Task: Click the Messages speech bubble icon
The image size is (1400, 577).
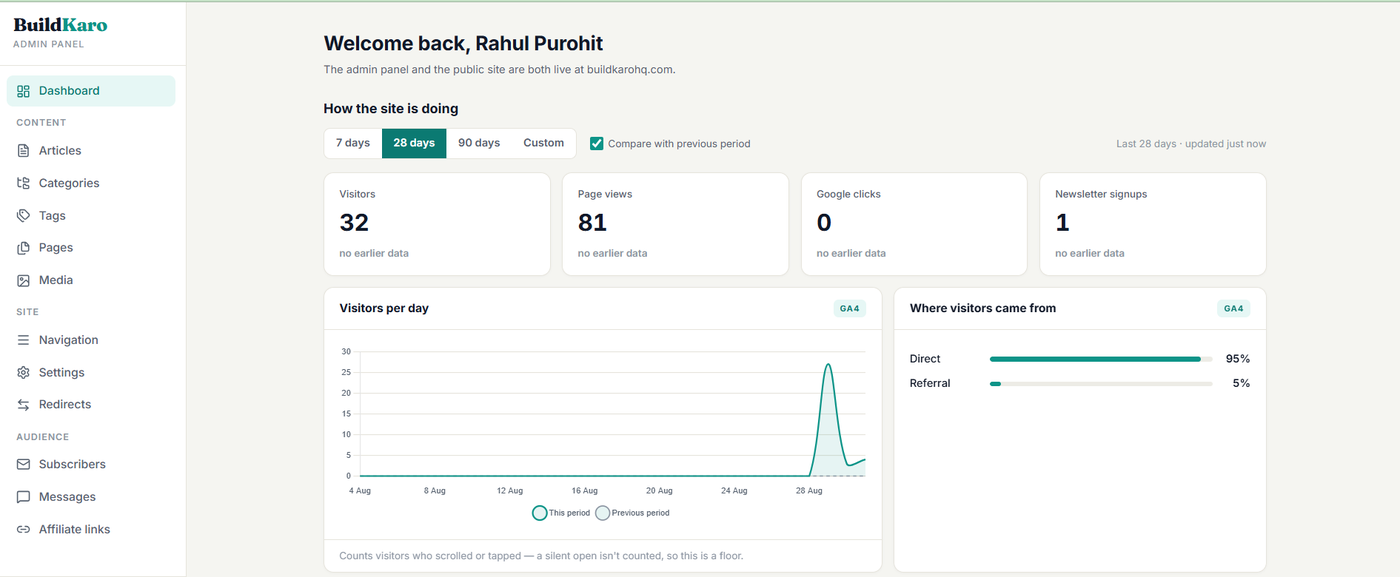Action: point(23,497)
